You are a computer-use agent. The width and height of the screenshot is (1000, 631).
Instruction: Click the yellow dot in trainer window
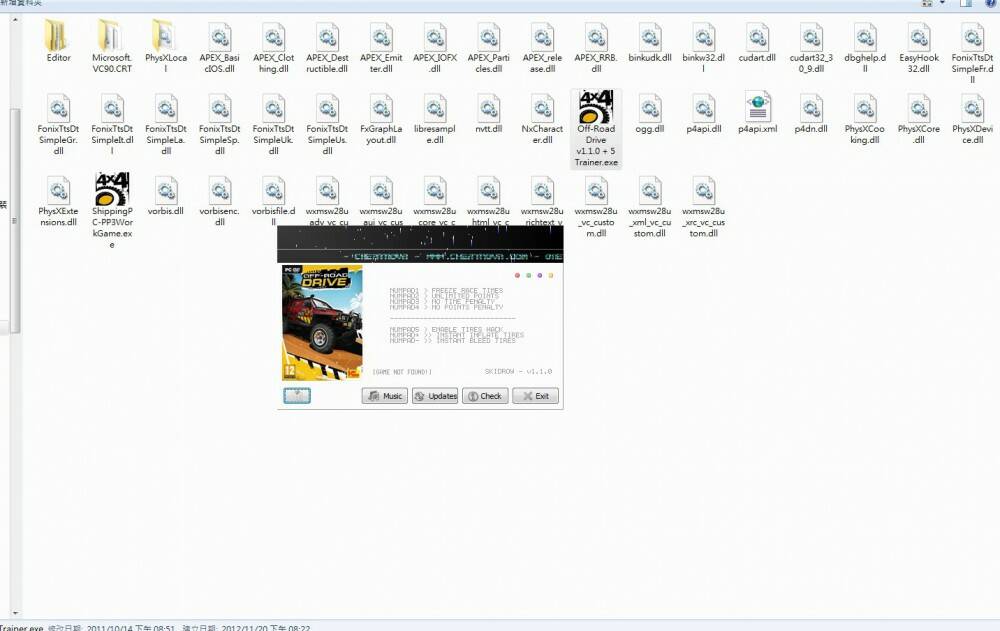551,276
